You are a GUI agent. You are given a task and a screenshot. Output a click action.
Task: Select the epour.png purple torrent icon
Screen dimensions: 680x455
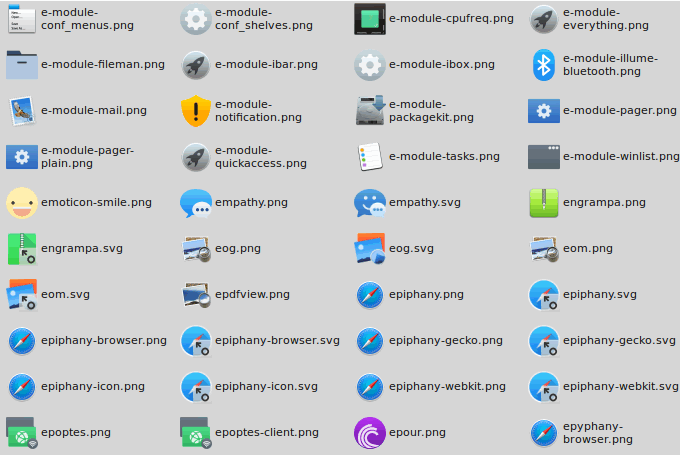tap(370, 432)
